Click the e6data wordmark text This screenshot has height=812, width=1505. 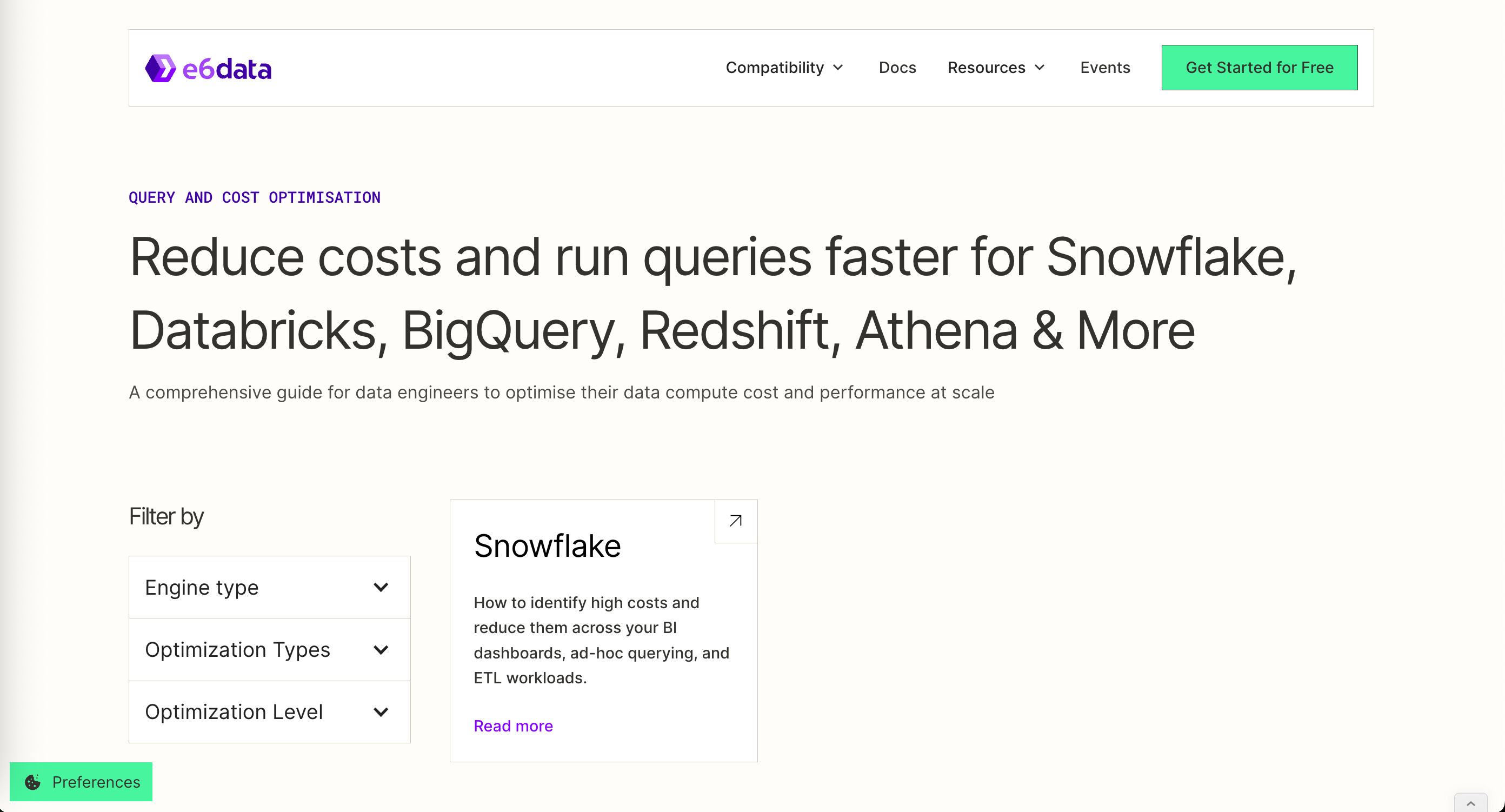pyautogui.click(x=227, y=69)
